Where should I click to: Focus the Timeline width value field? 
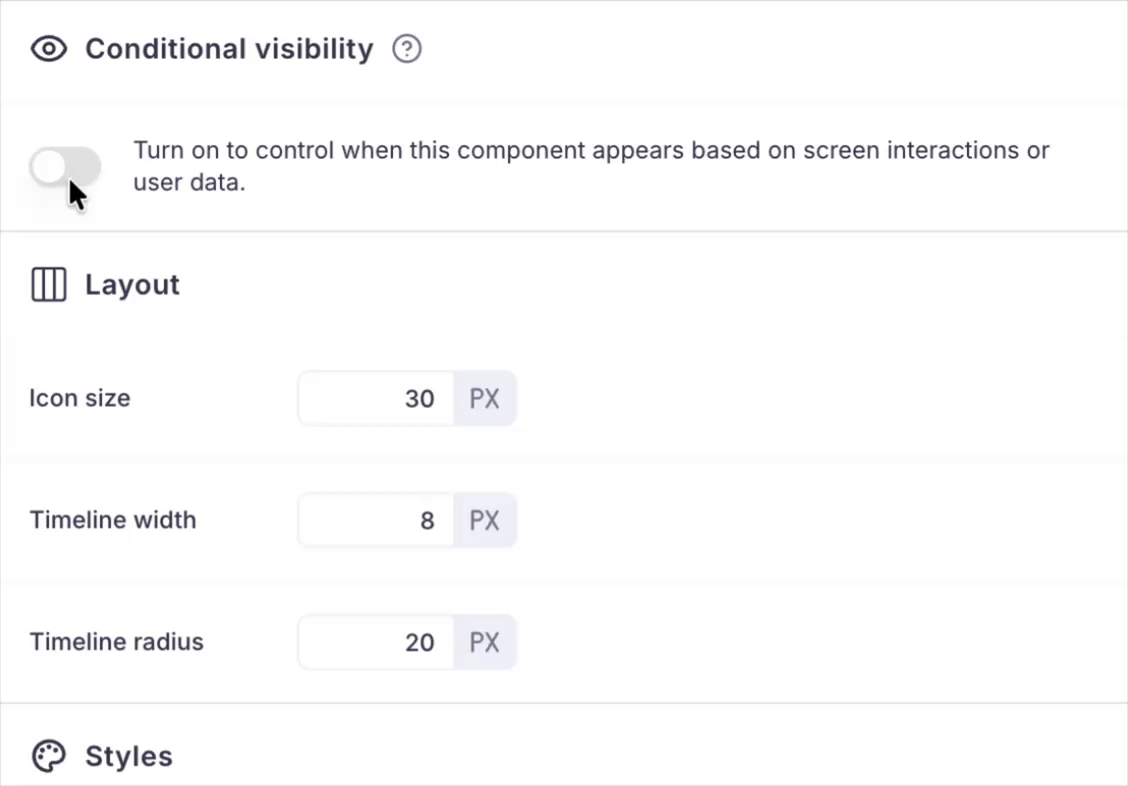point(377,521)
